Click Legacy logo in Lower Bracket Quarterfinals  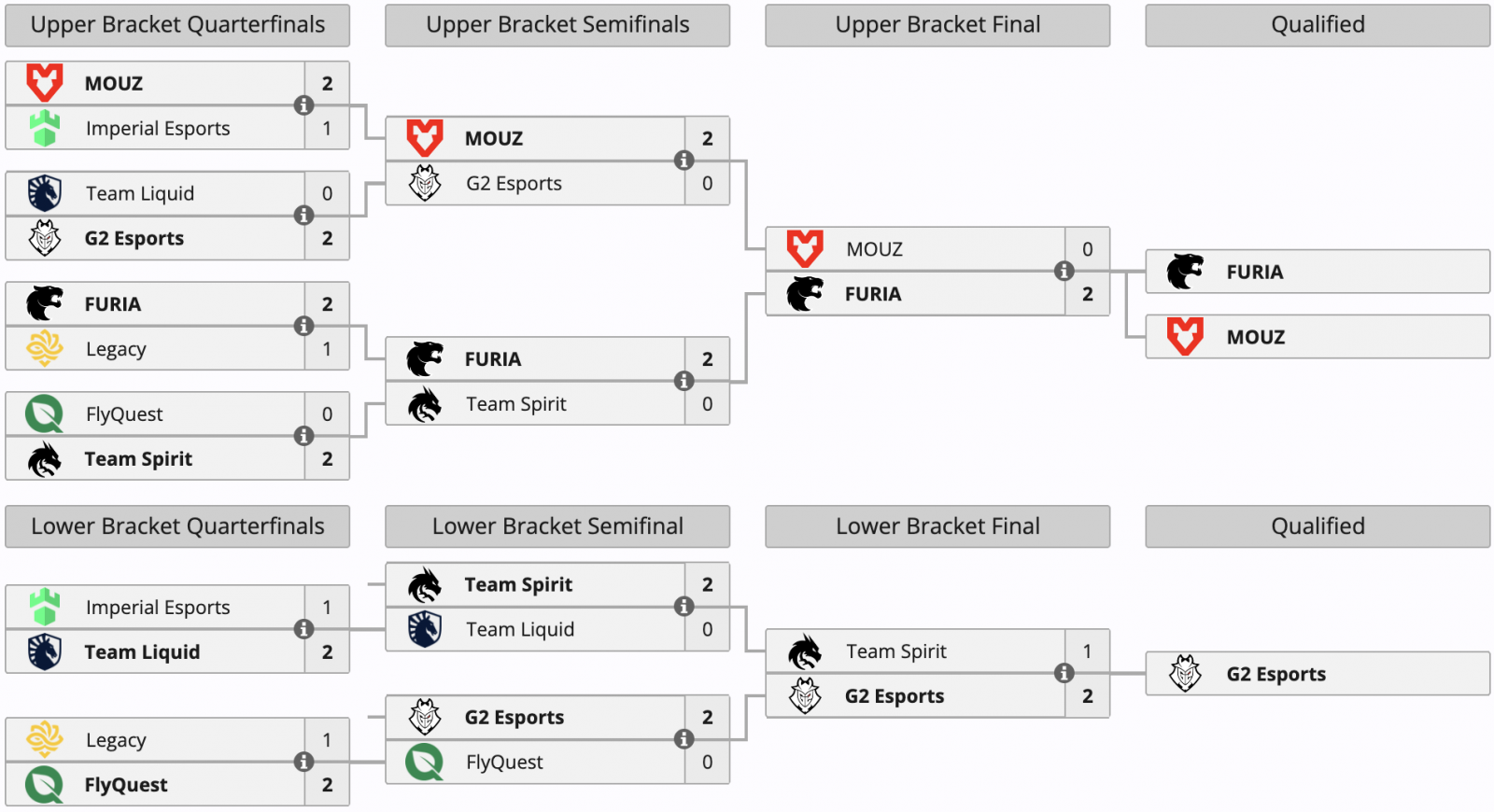(44, 739)
